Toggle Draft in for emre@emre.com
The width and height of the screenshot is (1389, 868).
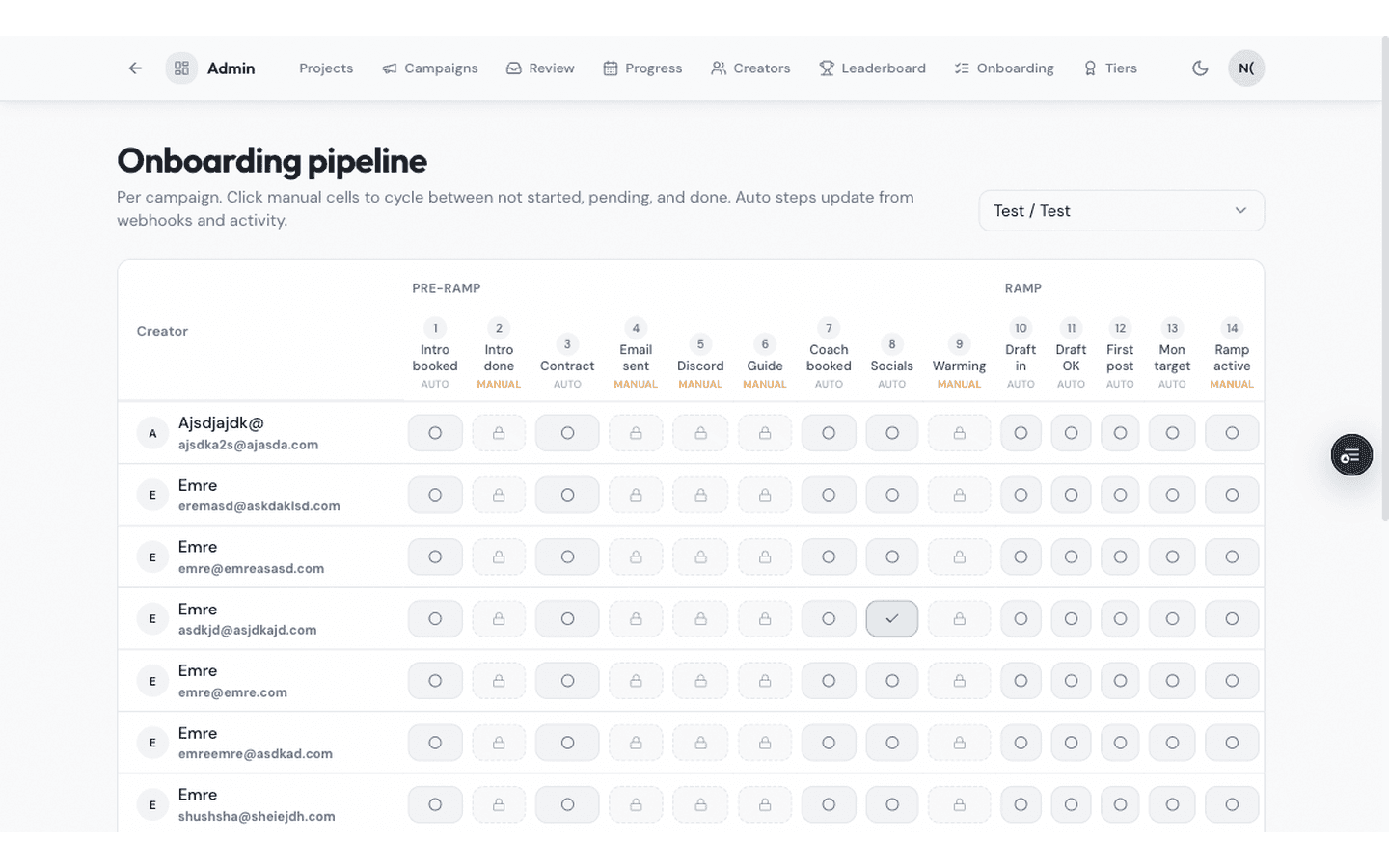point(1021,681)
